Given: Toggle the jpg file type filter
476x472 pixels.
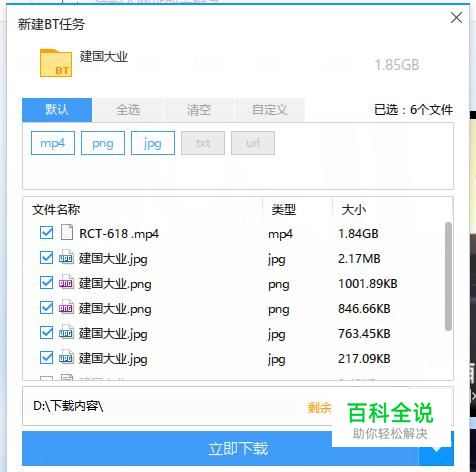Looking at the screenshot, I should (153, 143).
